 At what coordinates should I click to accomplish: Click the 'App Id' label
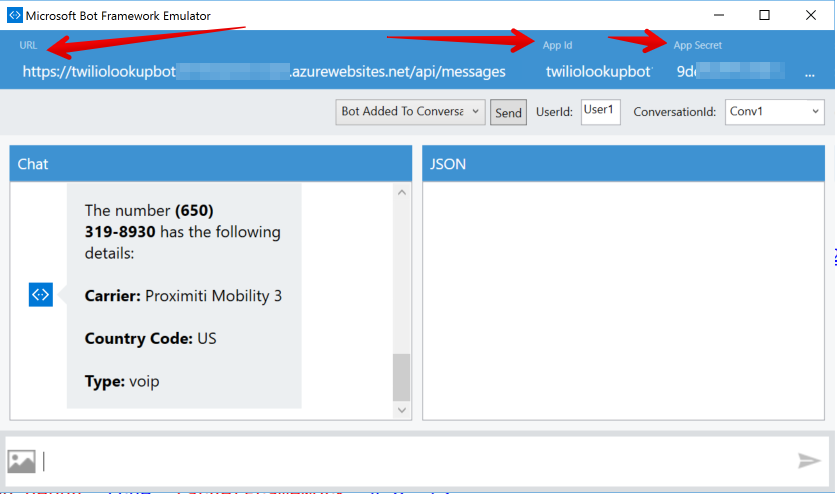coord(557,45)
